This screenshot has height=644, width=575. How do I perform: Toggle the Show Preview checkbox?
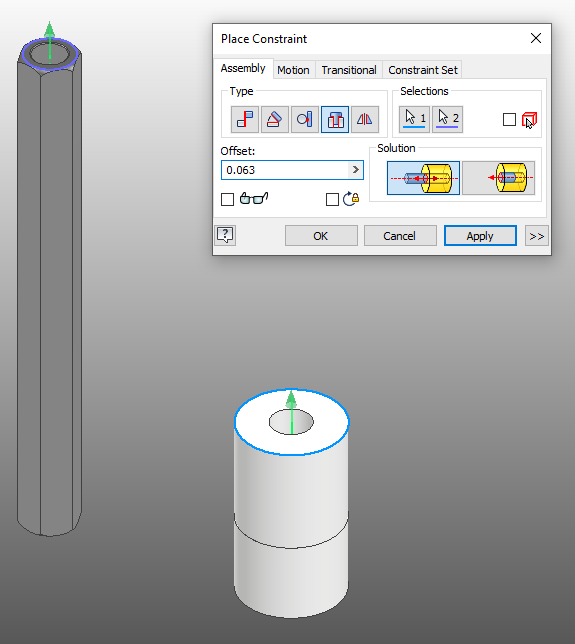pos(228,200)
